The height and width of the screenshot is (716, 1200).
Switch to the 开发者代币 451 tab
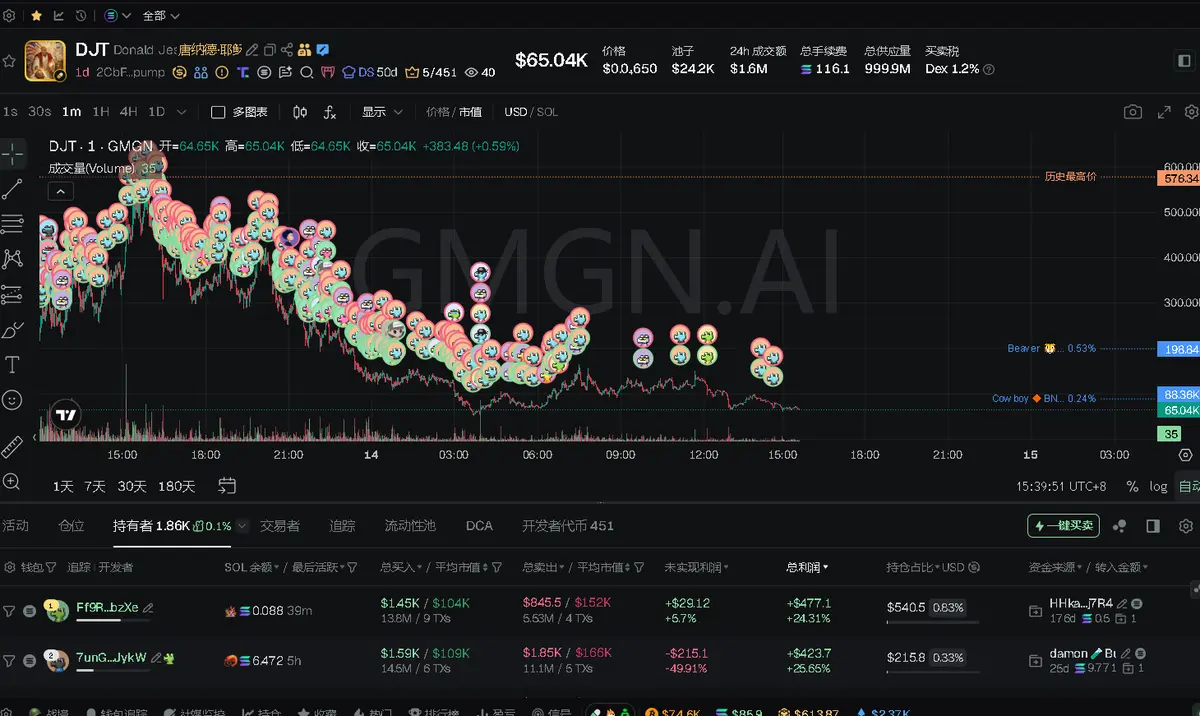[568, 525]
